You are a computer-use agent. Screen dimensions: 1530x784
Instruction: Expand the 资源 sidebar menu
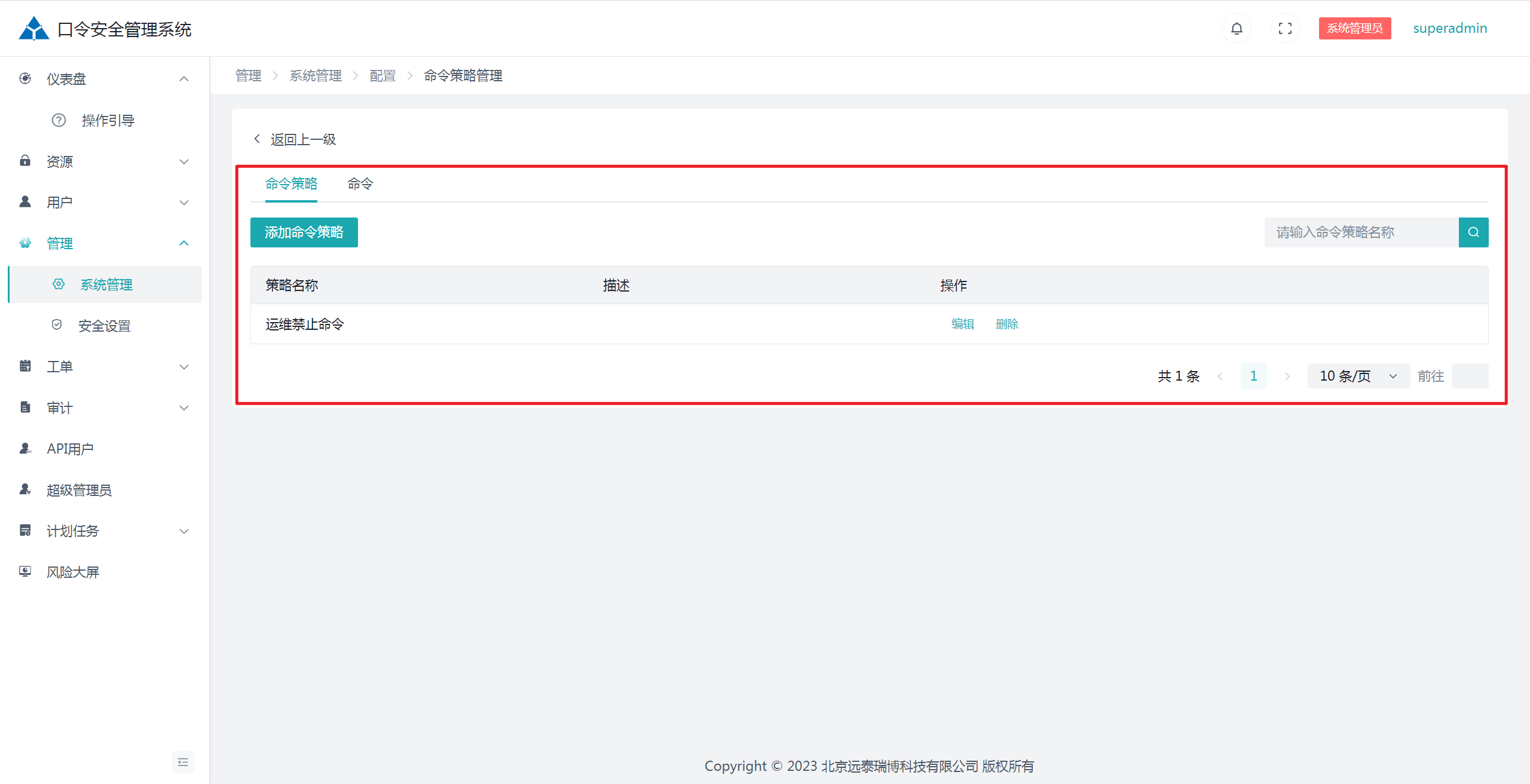click(x=184, y=161)
